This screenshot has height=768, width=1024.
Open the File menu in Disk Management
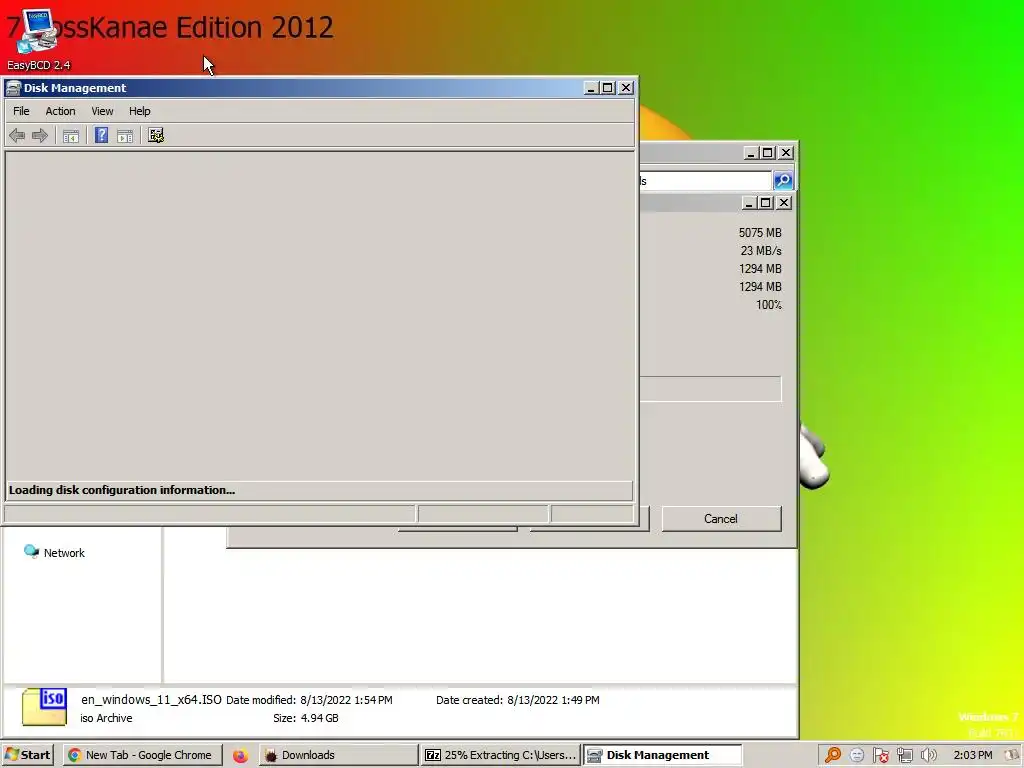point(21,111)
